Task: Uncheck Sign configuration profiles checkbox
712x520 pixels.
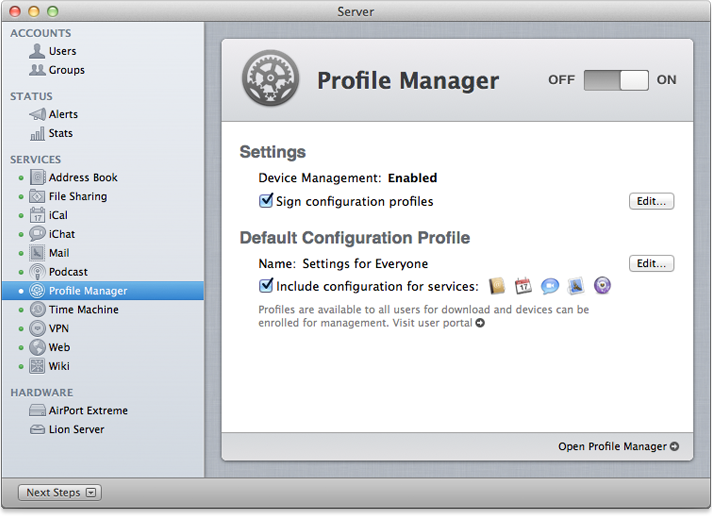Action: [x=266, y=201]
